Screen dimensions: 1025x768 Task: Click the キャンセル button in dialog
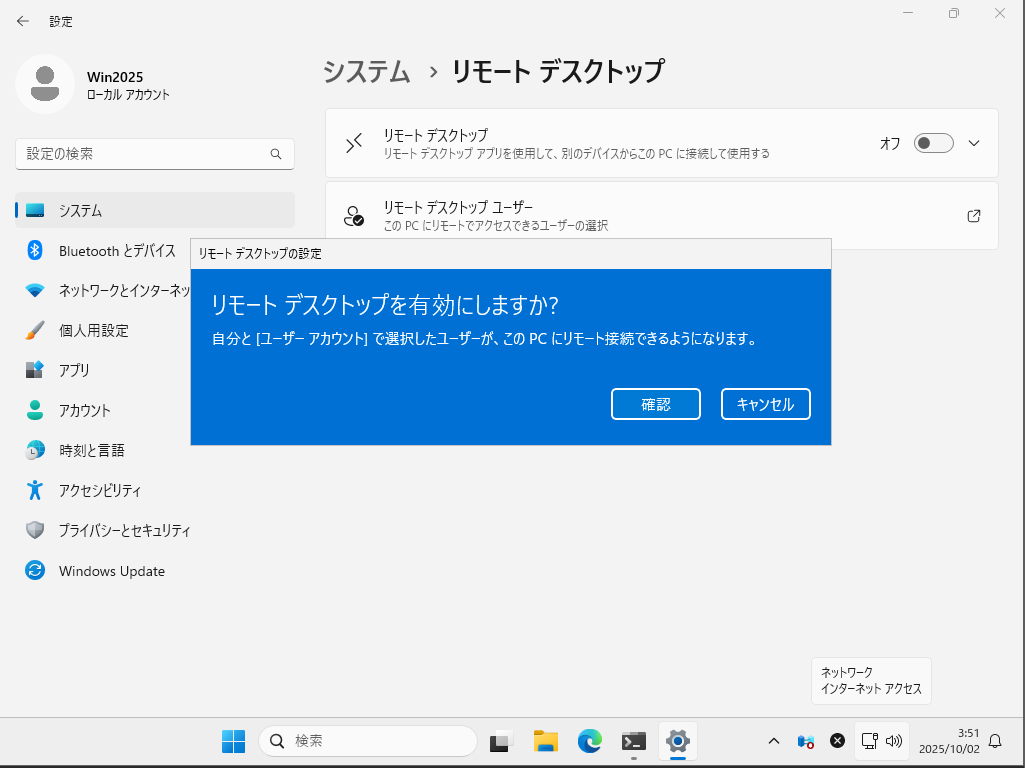765,404
